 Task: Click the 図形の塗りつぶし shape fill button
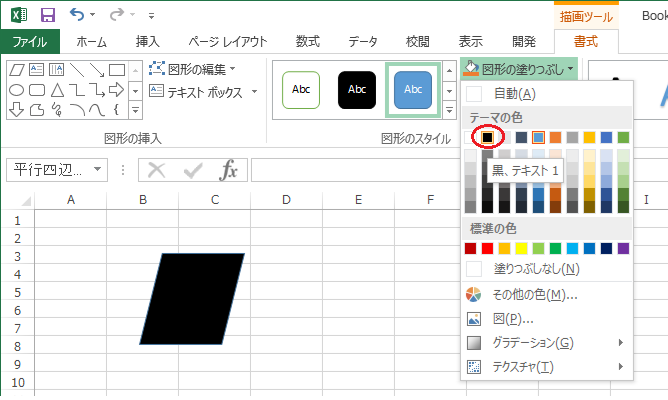click(x=513, y=69)
